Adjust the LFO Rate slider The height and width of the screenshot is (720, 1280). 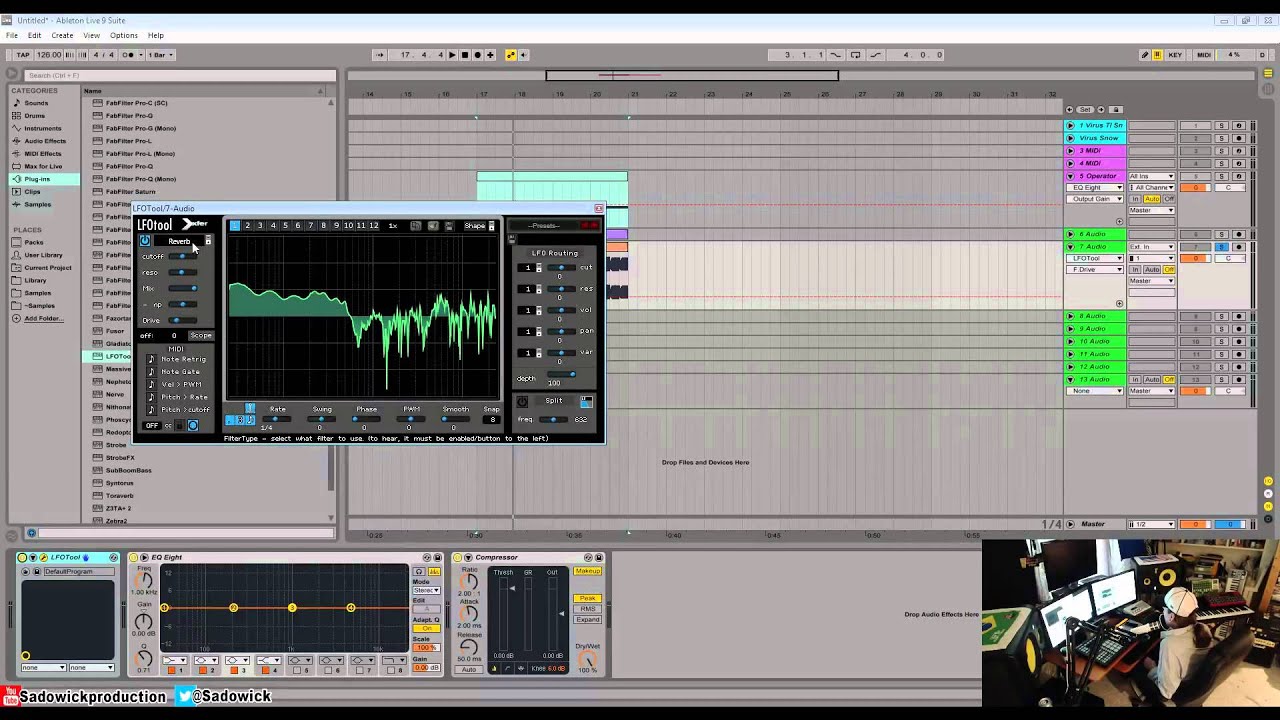click(277, 419)
